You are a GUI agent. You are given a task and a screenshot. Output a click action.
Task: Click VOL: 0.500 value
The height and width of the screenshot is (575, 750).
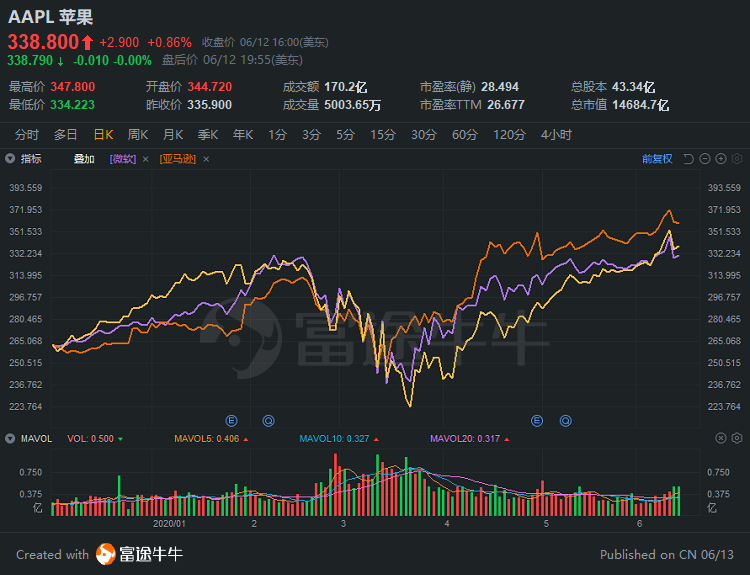pyautogui.click(x=90, y=439)
